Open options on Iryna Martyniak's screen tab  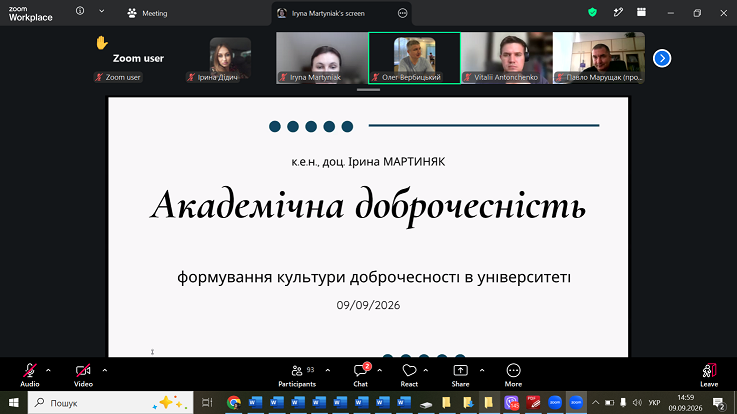[402, 13]
